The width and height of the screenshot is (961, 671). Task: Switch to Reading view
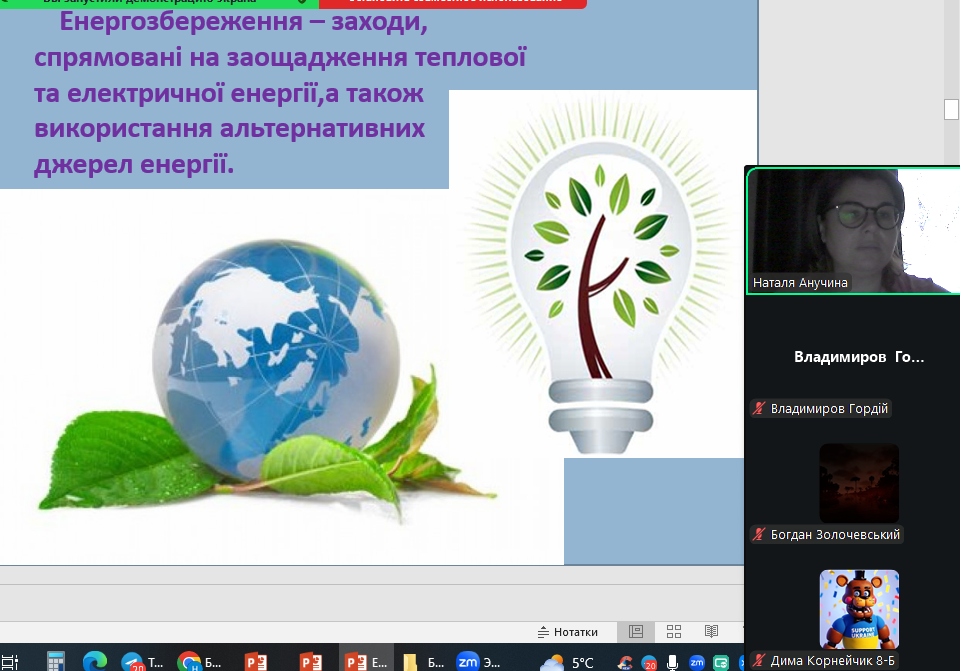(711, 632)
